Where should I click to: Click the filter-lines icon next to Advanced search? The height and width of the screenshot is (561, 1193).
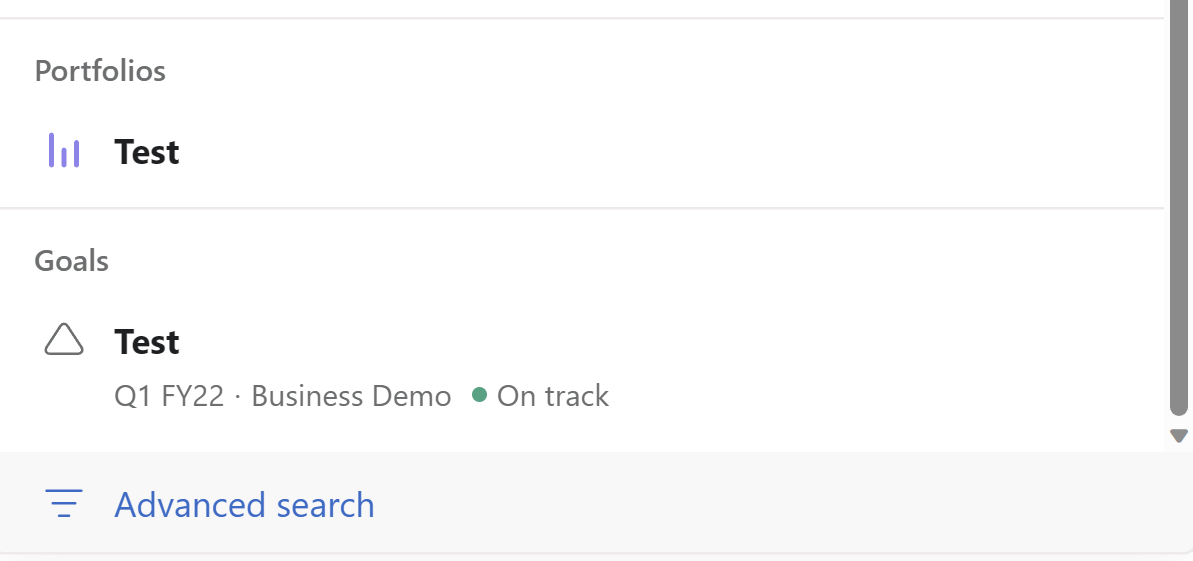coord(64,504)
